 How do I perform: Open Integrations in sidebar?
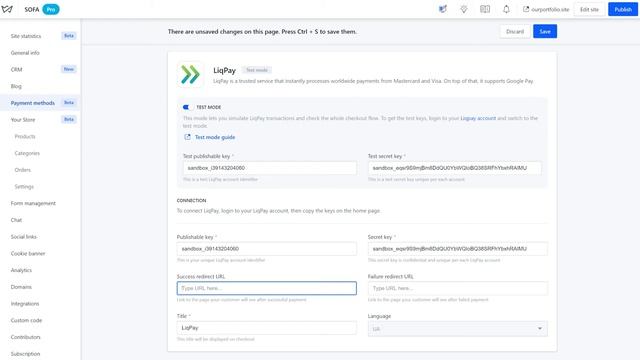[x=25, y=304]
